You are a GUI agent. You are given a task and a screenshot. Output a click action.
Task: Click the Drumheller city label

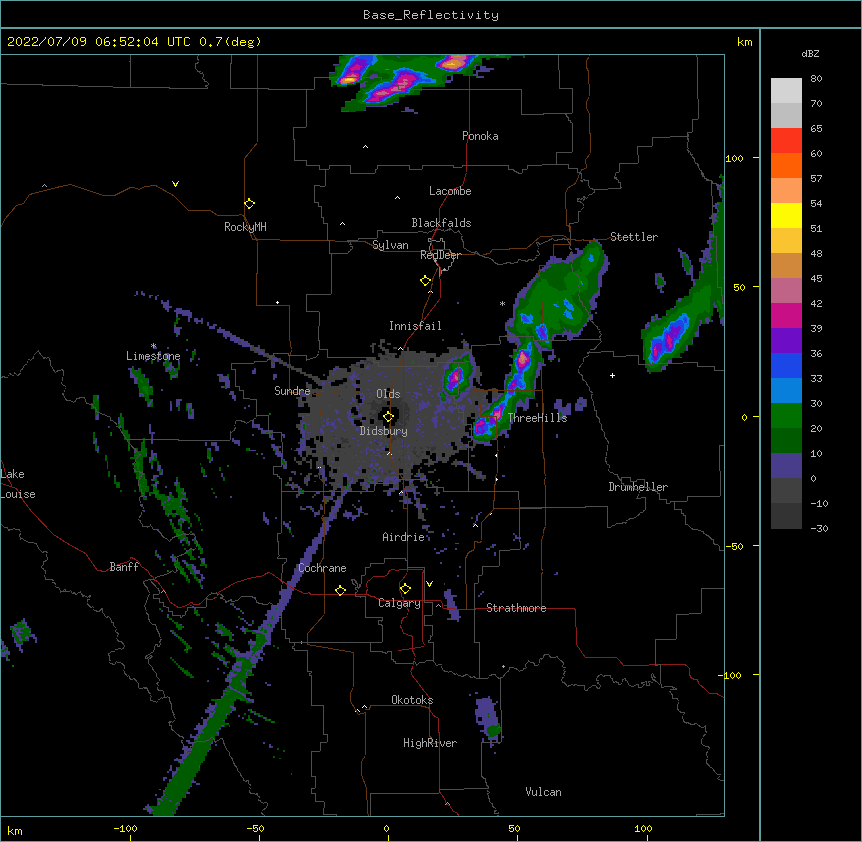(x=638, y=487)
